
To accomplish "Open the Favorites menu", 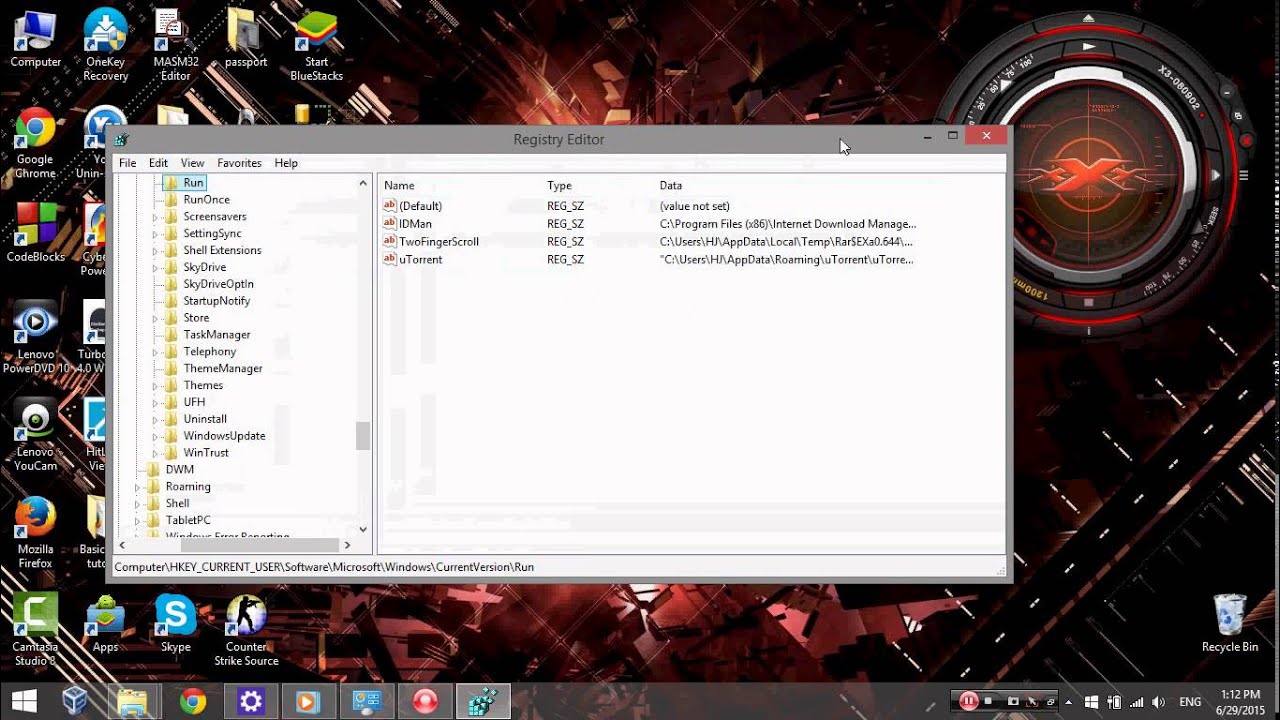I will click(239, 163).
